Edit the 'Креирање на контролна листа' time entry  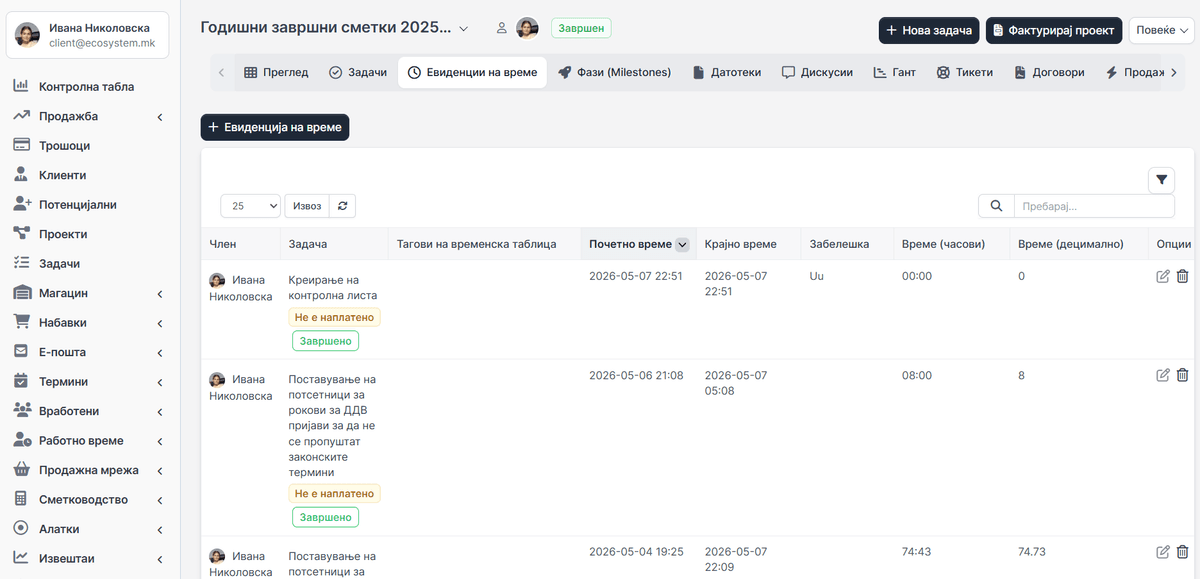click(x=1163, y=276)
